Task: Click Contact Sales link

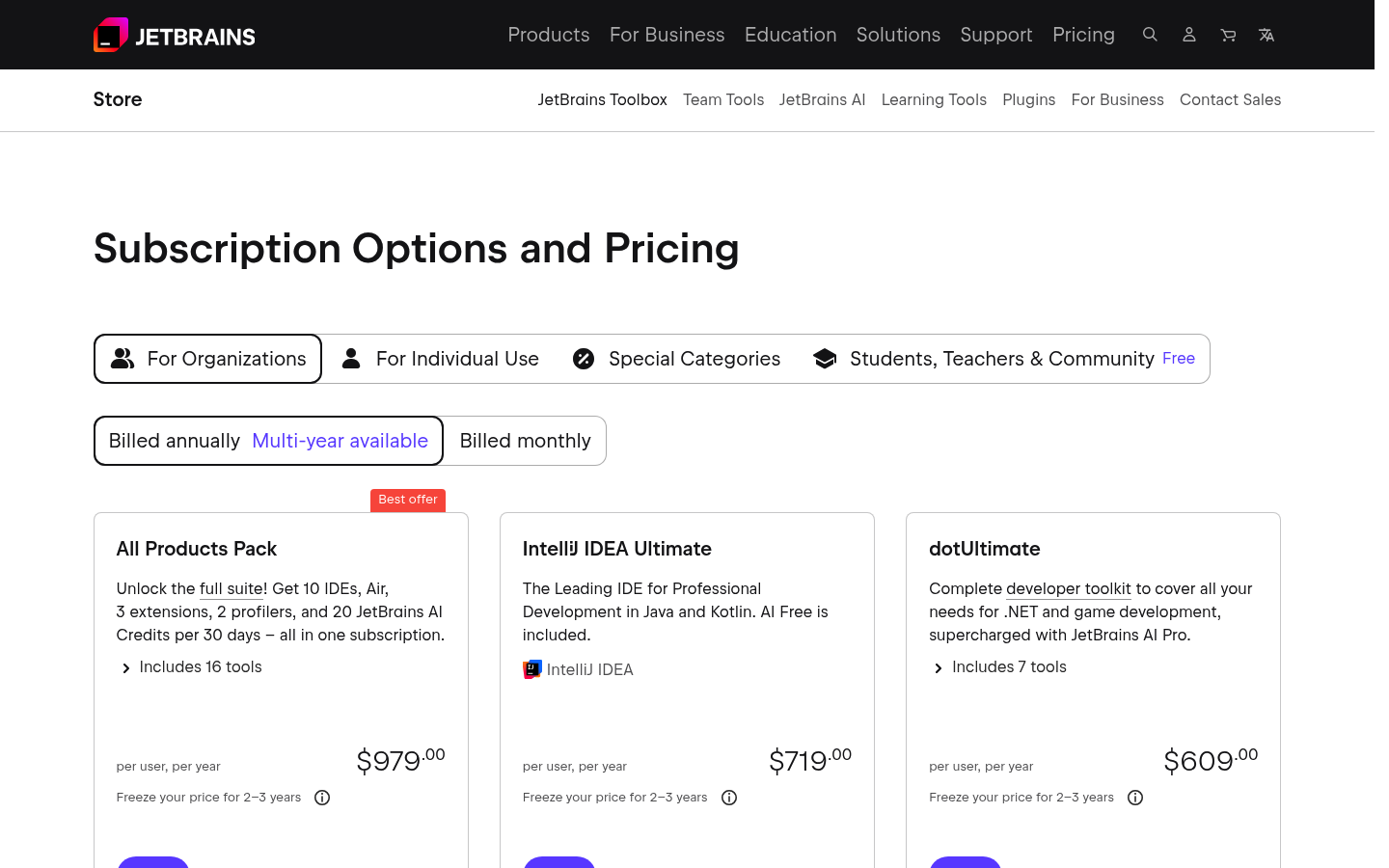Action: coord(1231,99)
